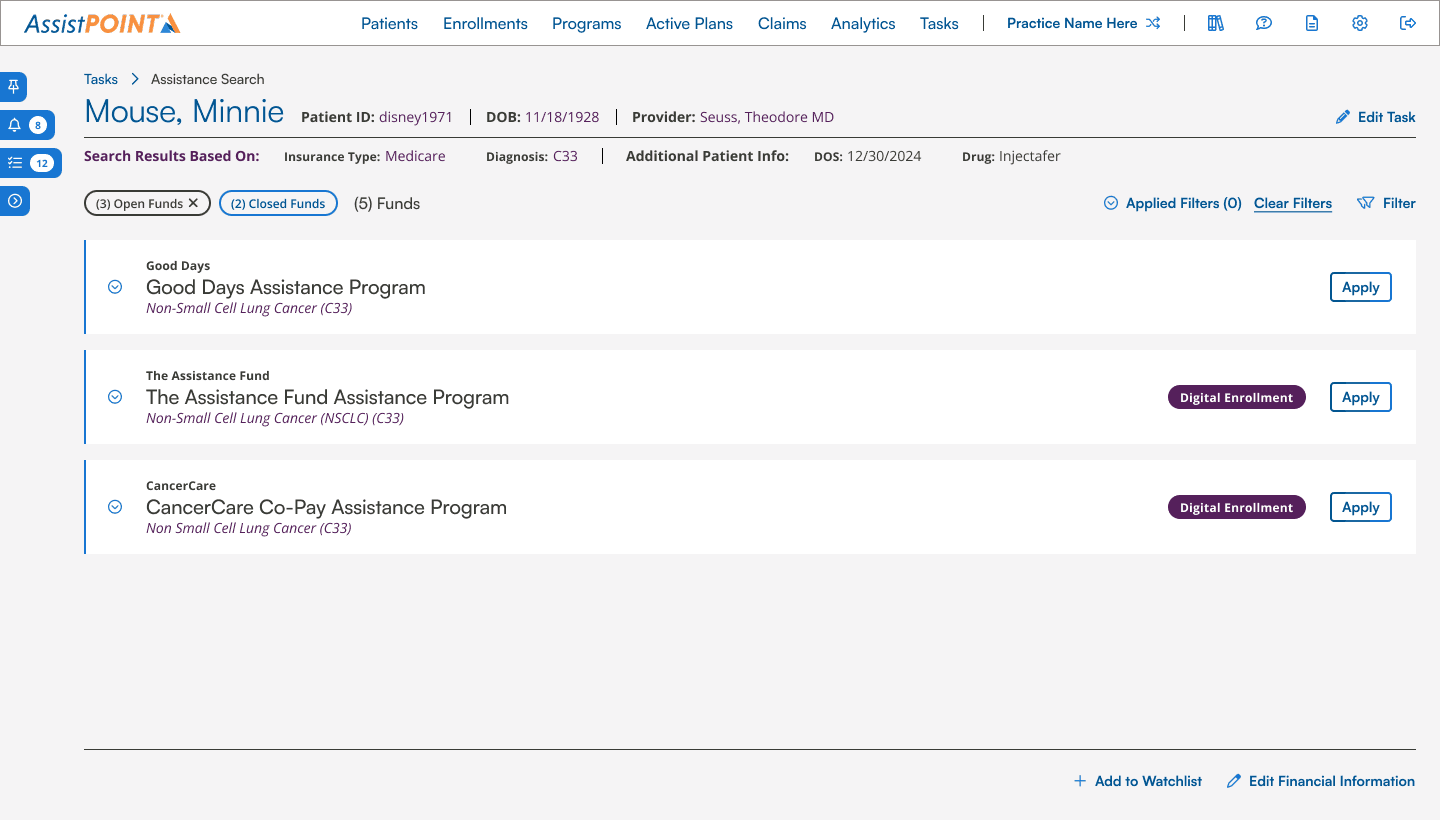Open the Enrollments menu
This screenshot has width=1440, height=820.
tap(485, 23)
